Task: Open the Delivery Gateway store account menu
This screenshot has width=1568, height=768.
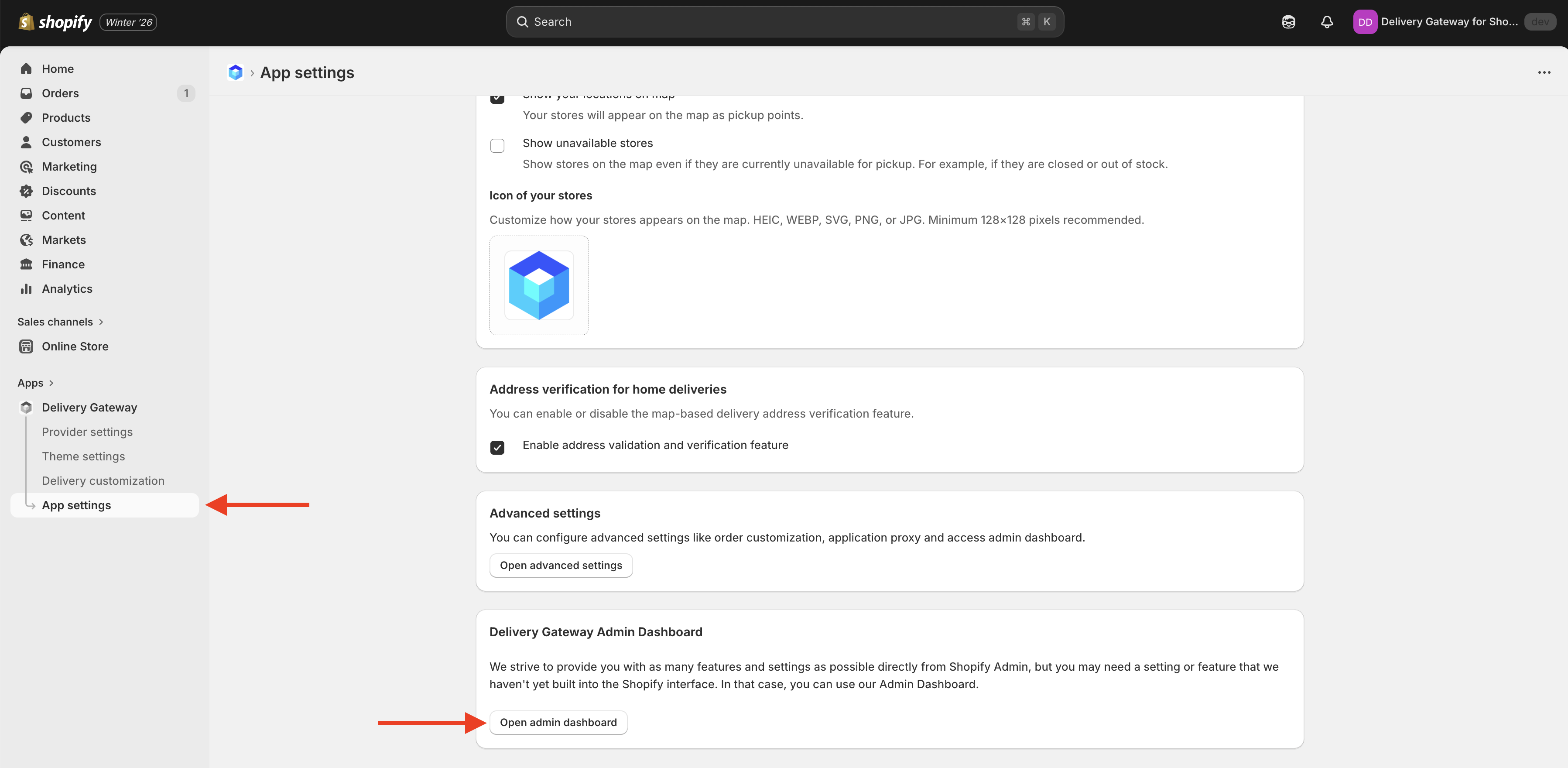Action: [x=1449, y=22]
